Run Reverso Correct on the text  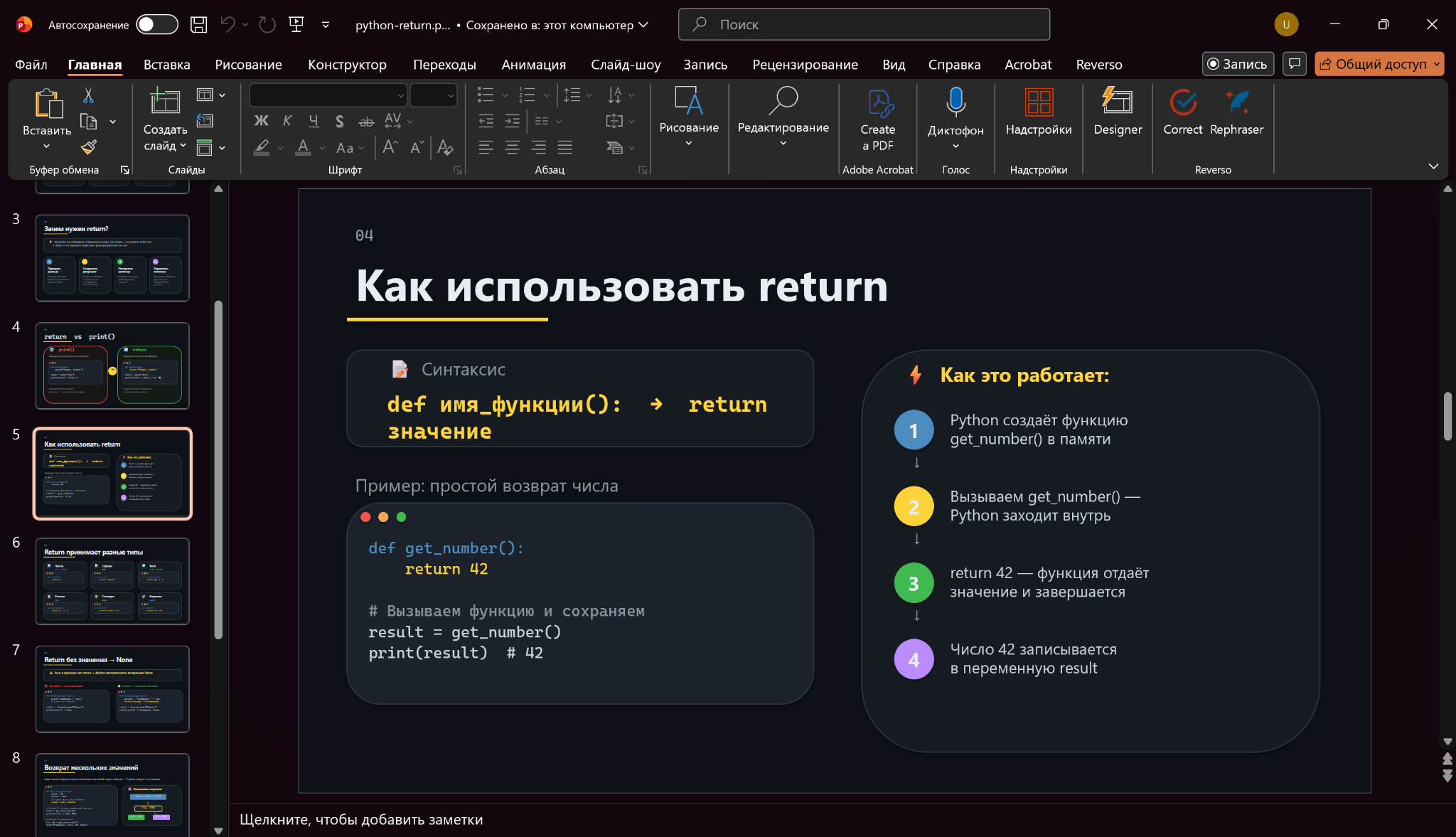(x=1182, y=114)
